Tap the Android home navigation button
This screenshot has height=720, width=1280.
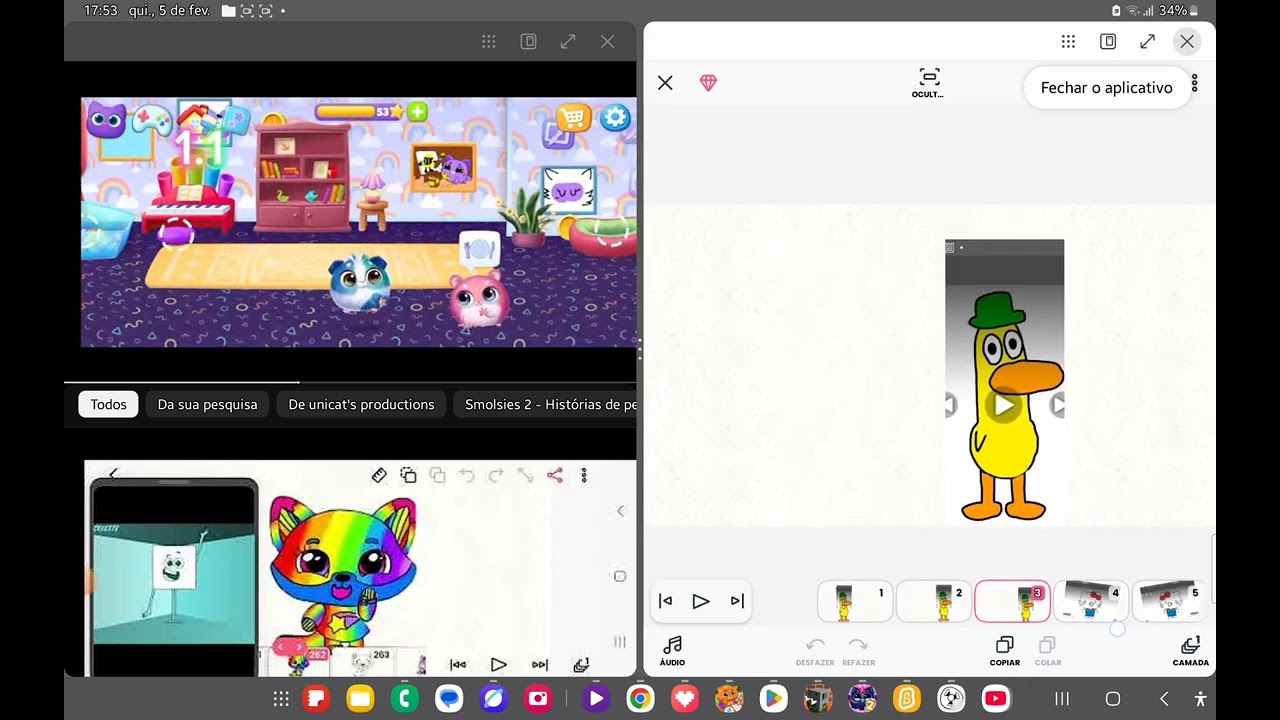(1112, 699)
